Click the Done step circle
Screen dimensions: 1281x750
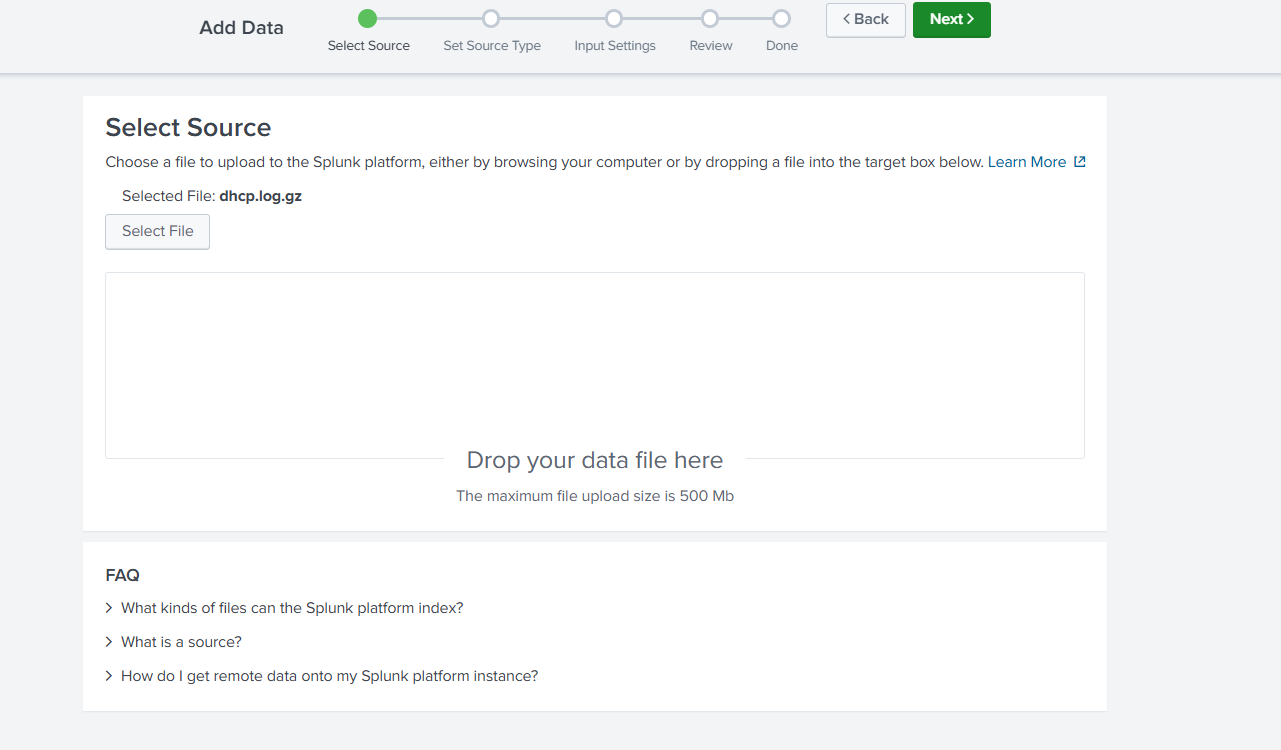click(782, 18)
